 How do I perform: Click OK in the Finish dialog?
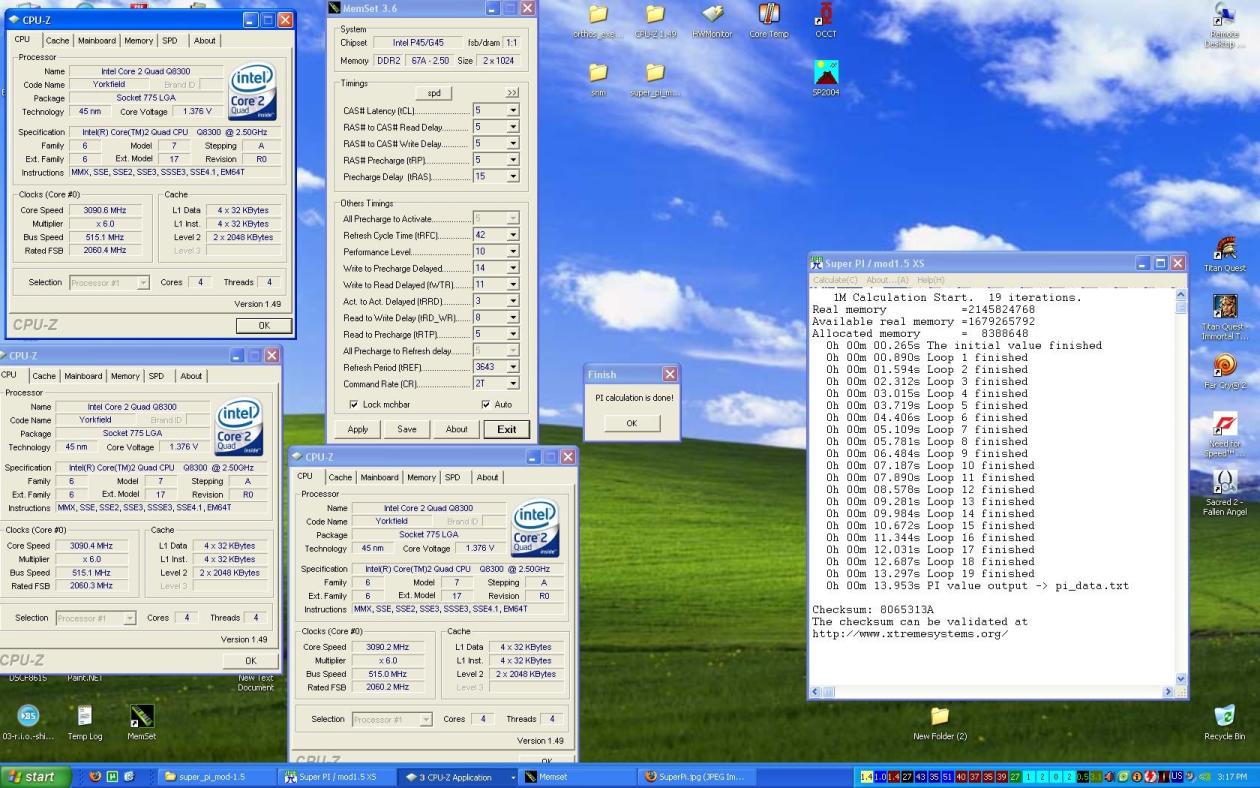click(x=631, y=423)
